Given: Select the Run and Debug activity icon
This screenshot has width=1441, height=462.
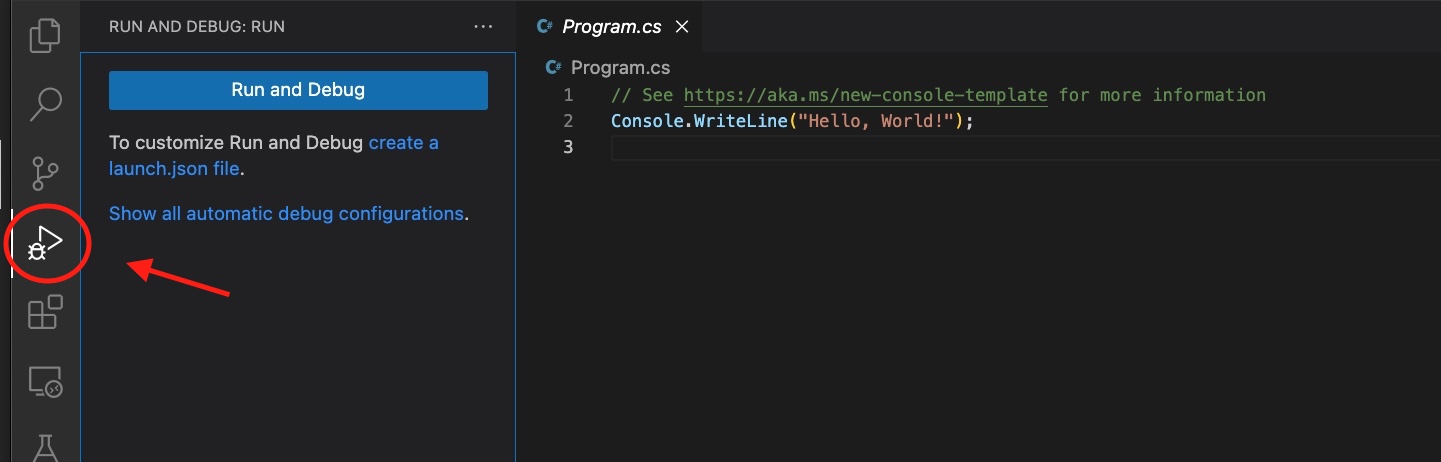Looking at the screenshot, I should [46, 243].
